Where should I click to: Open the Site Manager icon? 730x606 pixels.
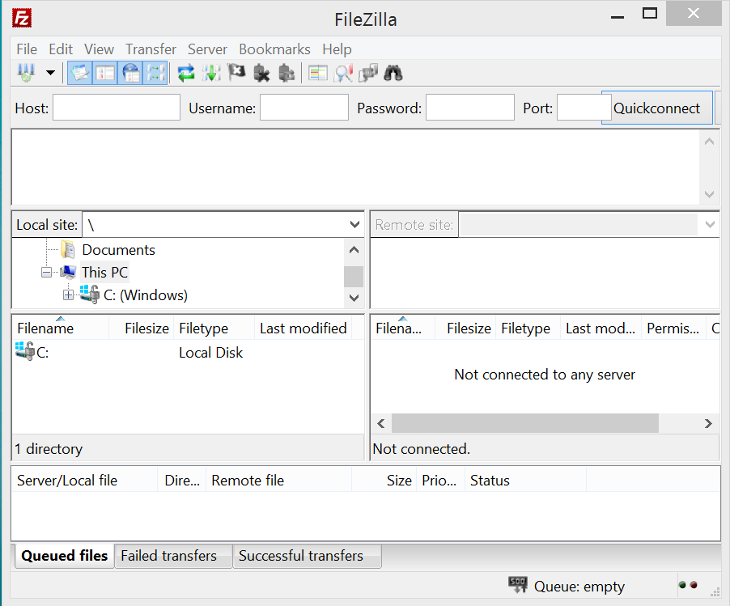click(26, 73)
